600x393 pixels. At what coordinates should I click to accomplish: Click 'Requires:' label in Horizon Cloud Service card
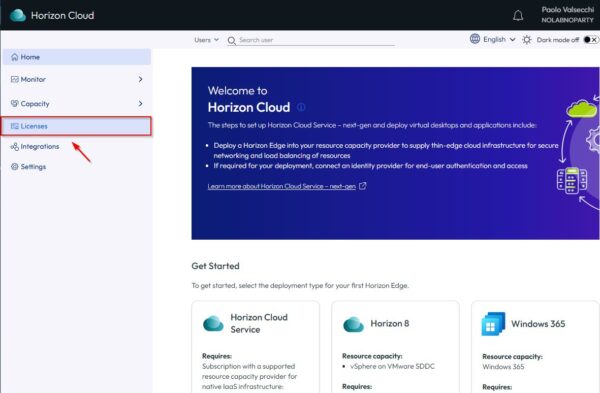point(217,356)
